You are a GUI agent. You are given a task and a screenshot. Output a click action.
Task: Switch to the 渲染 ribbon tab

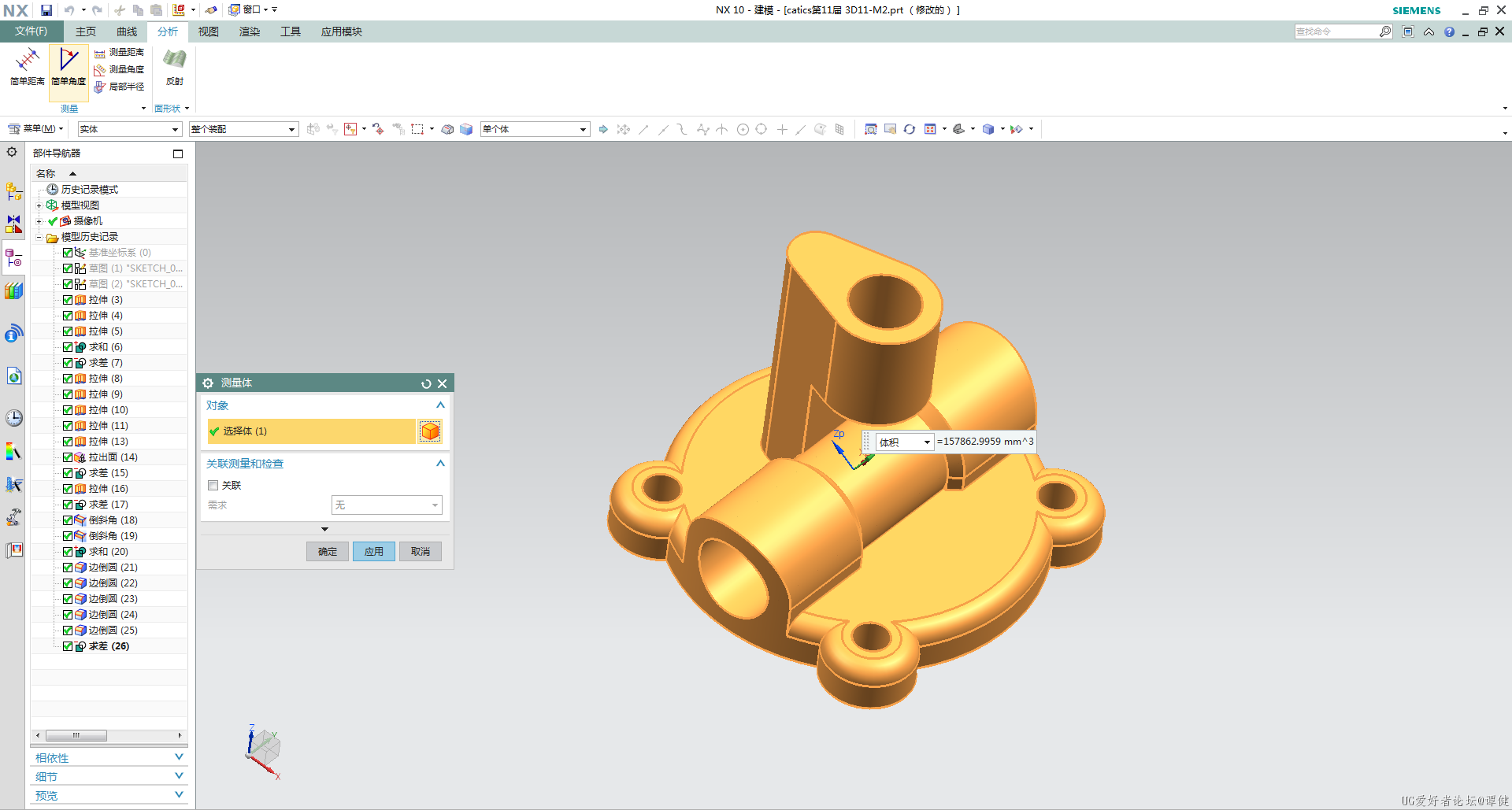[250, 31]
